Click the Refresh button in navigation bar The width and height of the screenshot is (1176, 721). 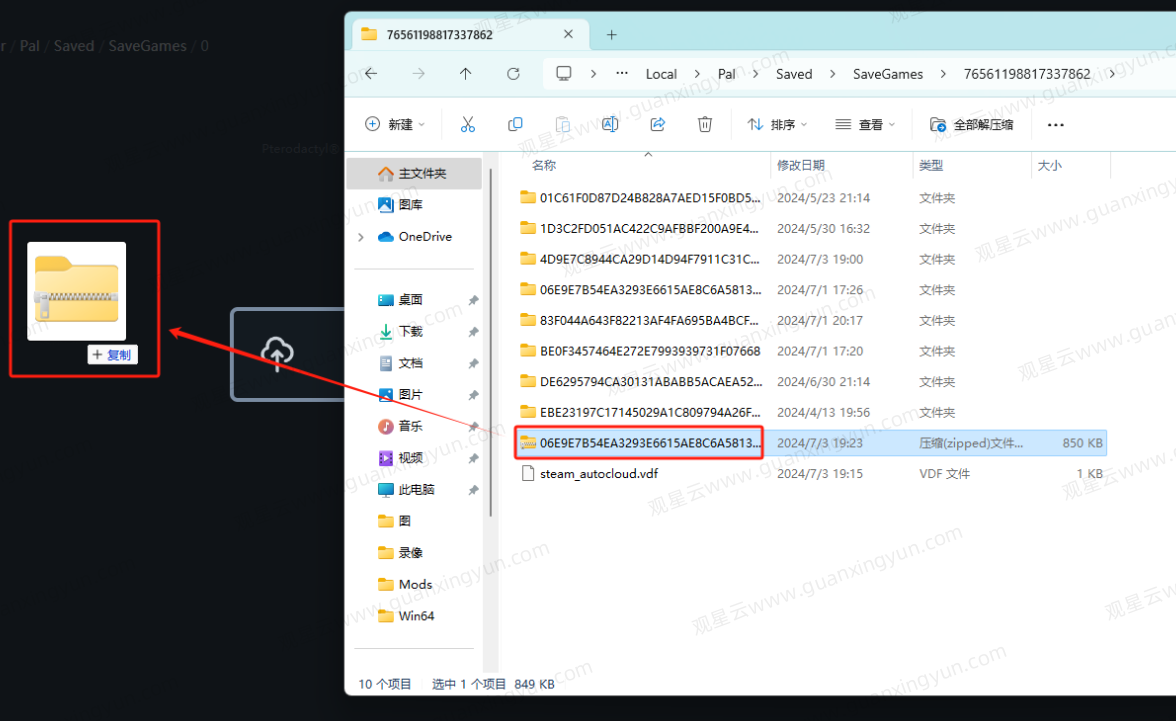[513, 74]
